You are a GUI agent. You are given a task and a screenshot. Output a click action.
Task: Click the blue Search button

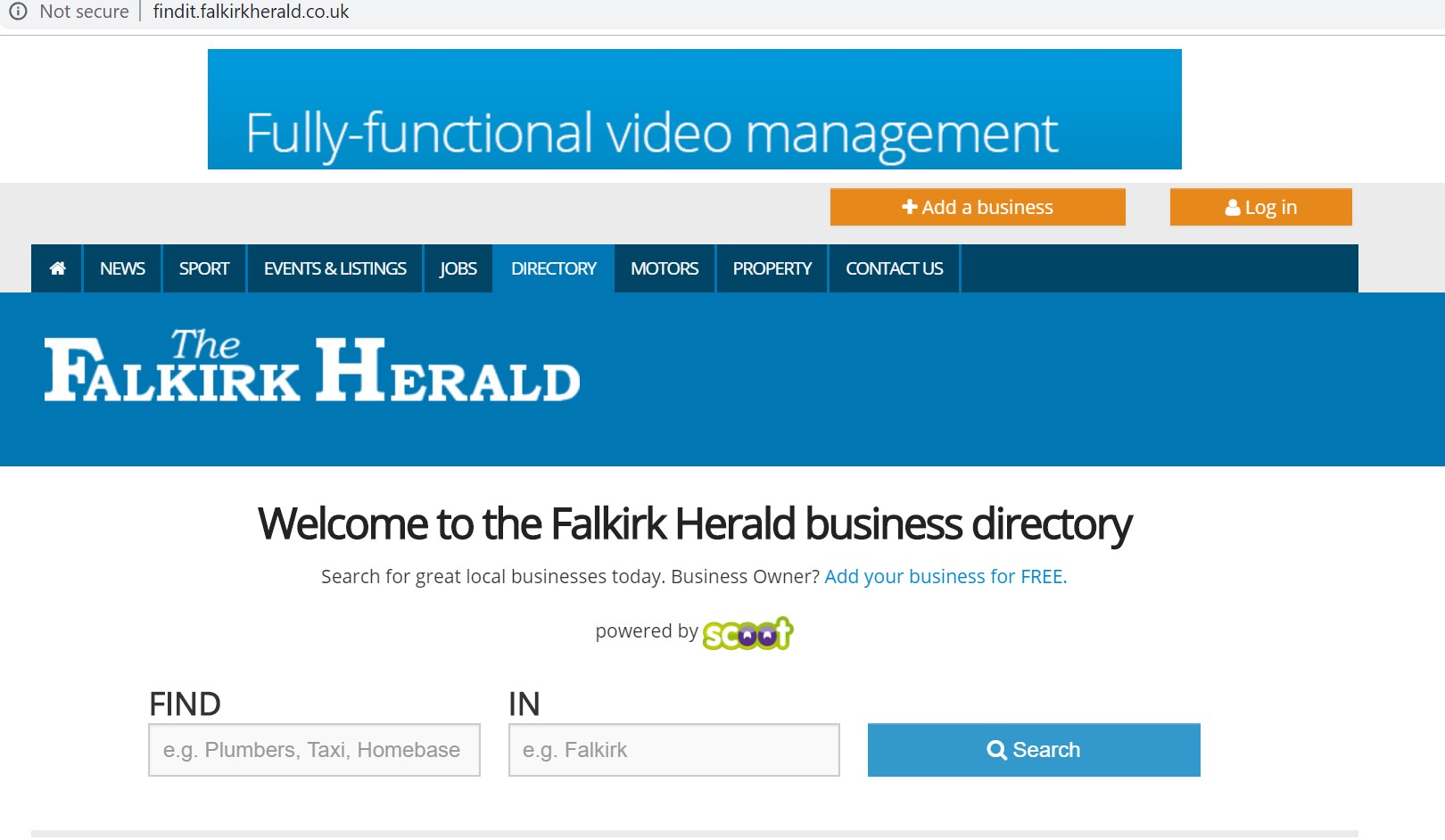pos(1034,750)
